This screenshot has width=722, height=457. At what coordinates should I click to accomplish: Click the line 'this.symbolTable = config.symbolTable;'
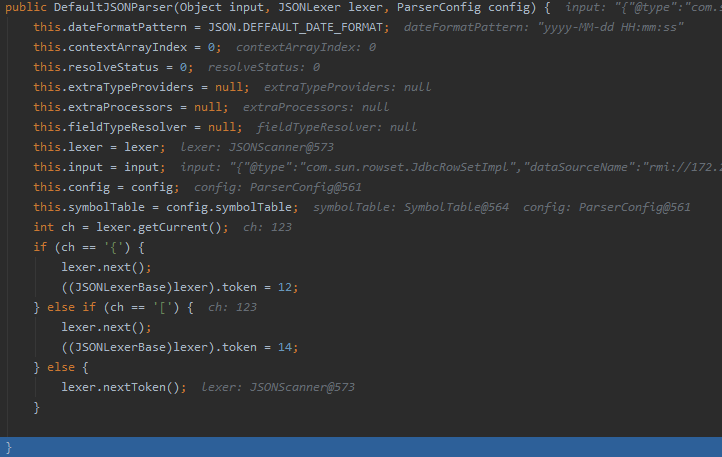(x=166, y=207)
